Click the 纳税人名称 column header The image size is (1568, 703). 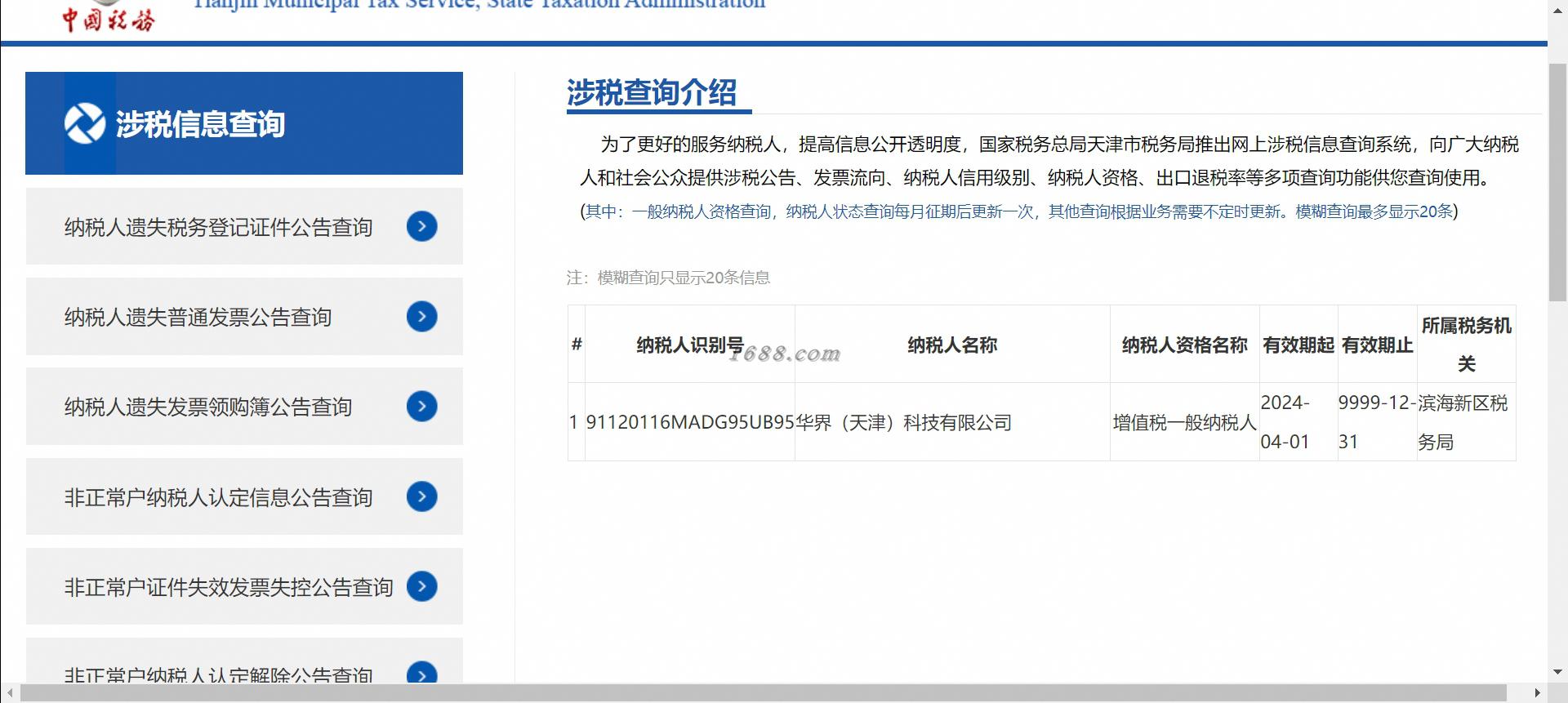952,345
